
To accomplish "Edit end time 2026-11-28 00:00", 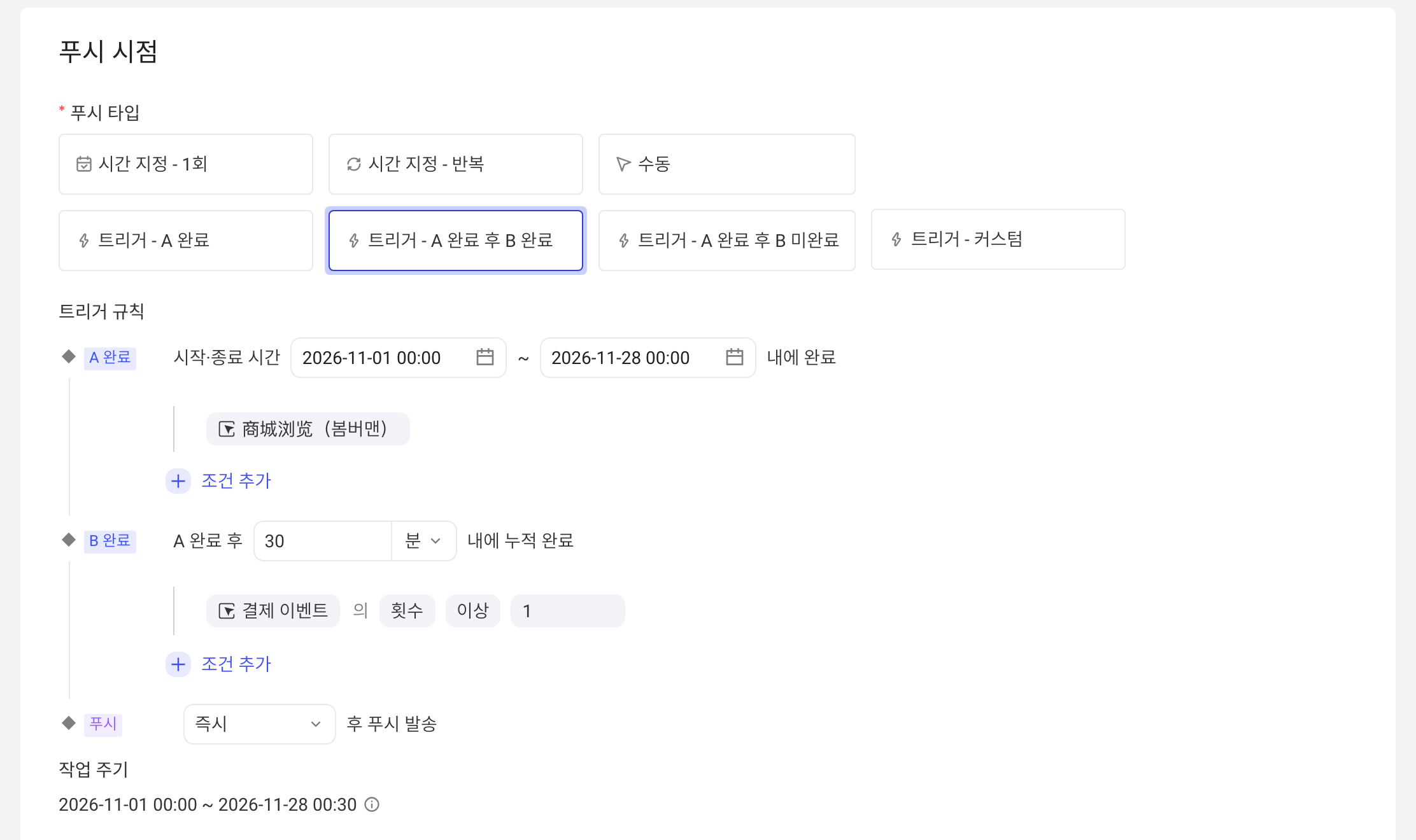I will coord(648,358).
